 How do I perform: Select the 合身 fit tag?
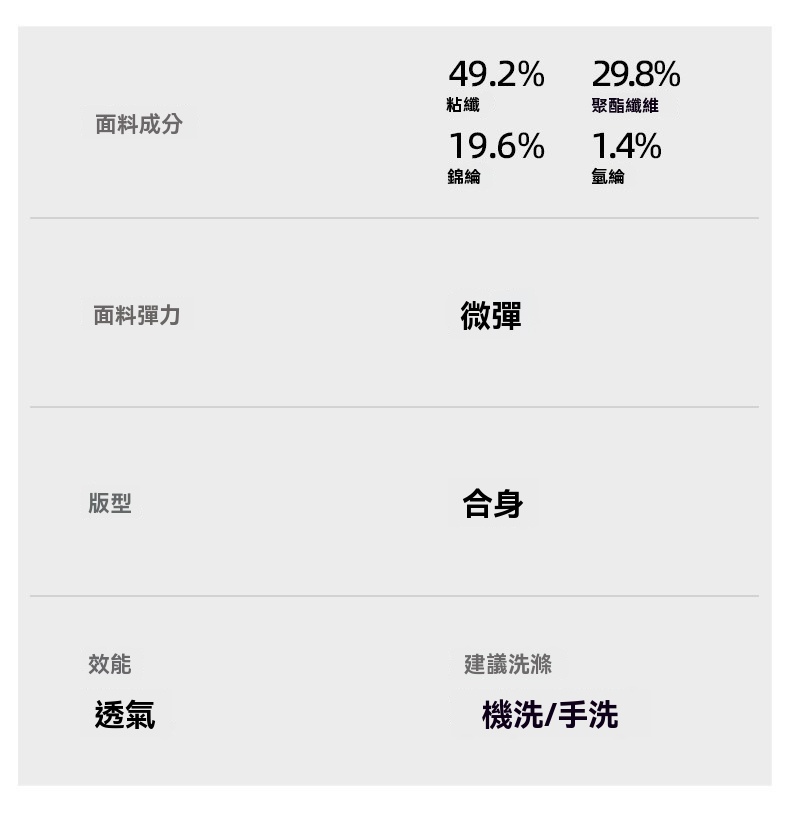coord(493,504)
